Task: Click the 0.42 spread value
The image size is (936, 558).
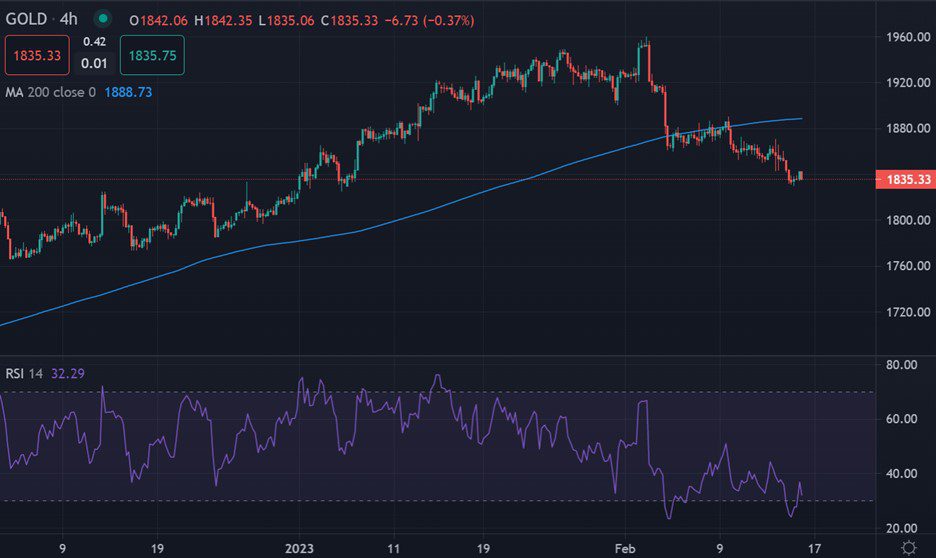Action: pyautogui.click(x=94, y=42)
